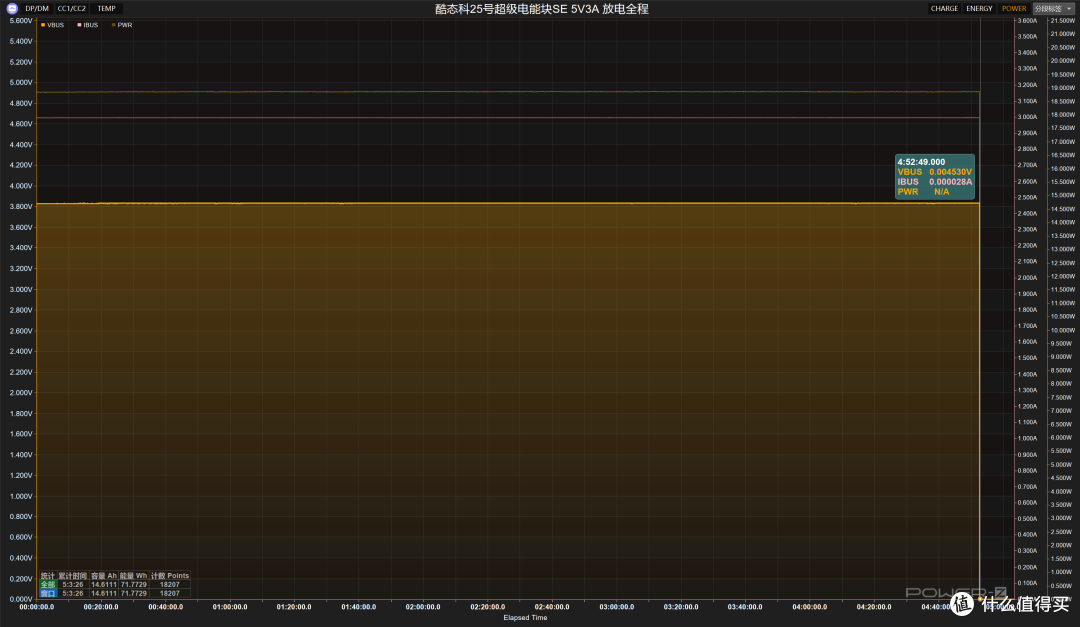Select the blue 窗口 statistics row label
Screen dimensions: 1080x627
click(x=48, y=593)
